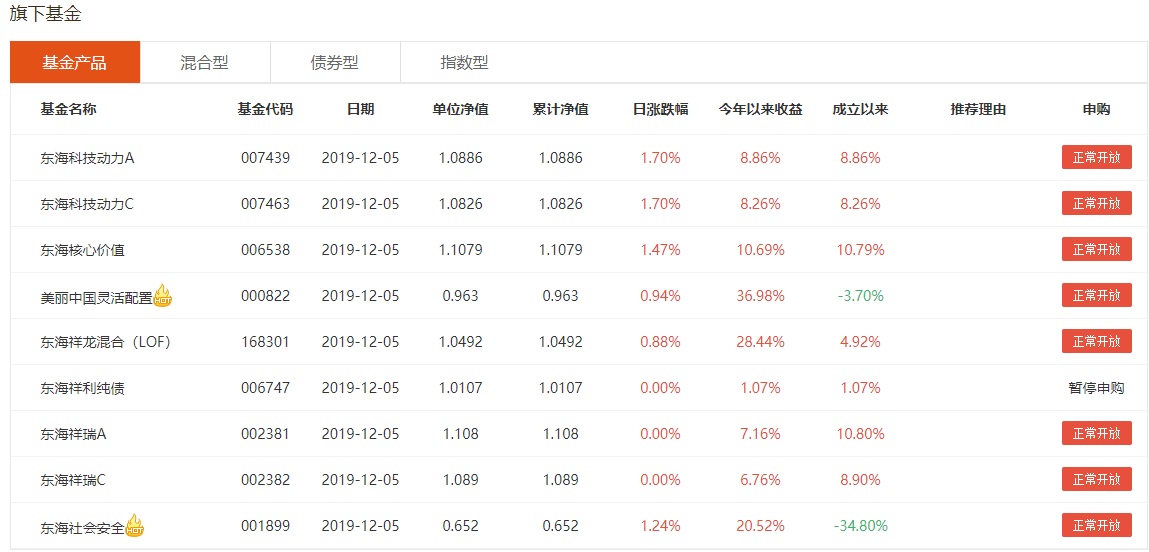Screen dimensions: 1149x552
Task: Click the 今年以来收益 column header
Action: (x=761, y=109)
